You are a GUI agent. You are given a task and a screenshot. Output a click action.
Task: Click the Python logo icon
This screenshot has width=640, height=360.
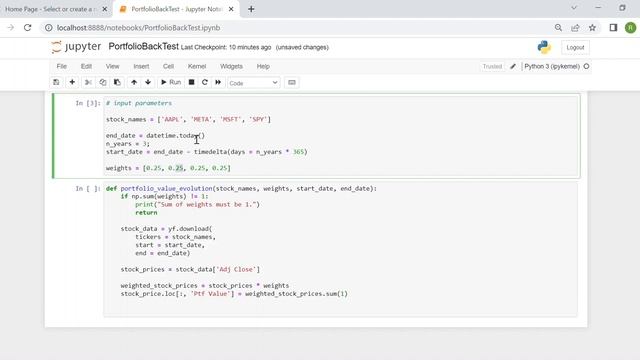click(x=544, y=47)
